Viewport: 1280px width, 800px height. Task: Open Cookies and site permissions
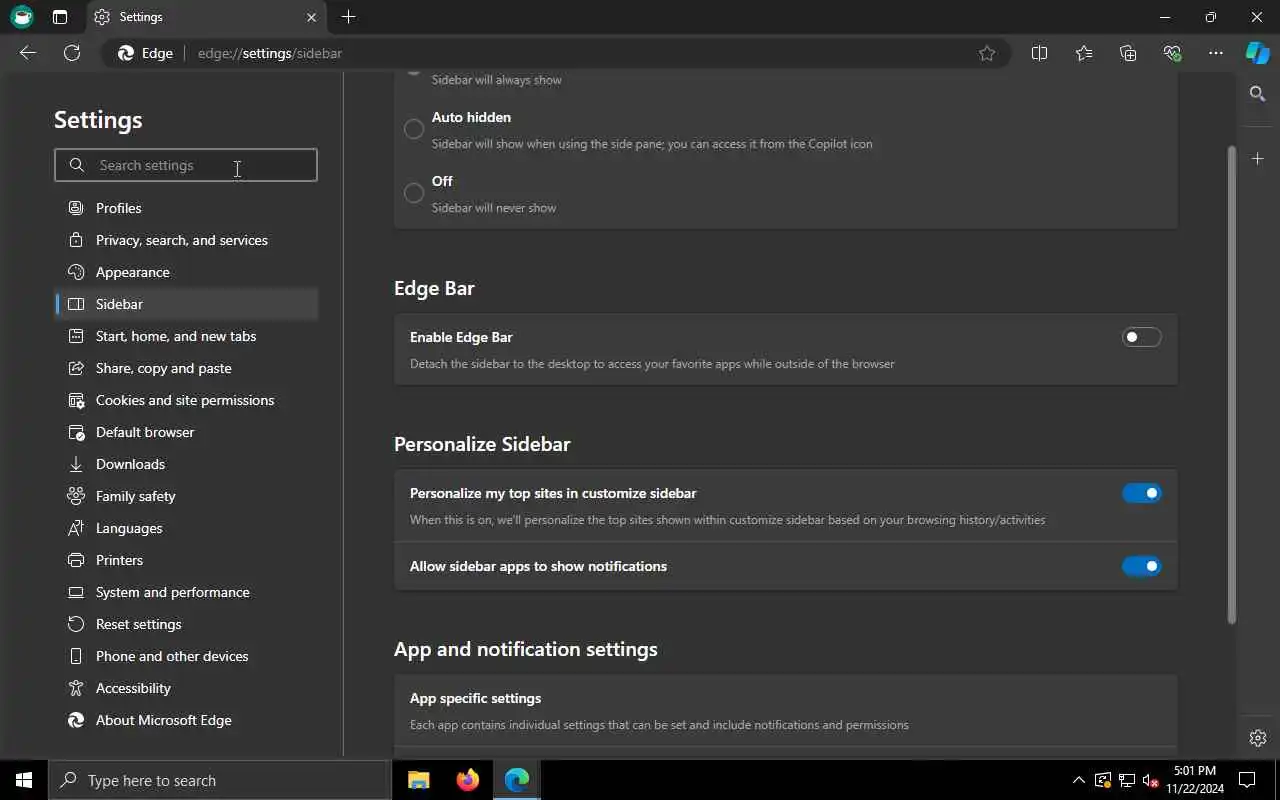coord(186,400)
